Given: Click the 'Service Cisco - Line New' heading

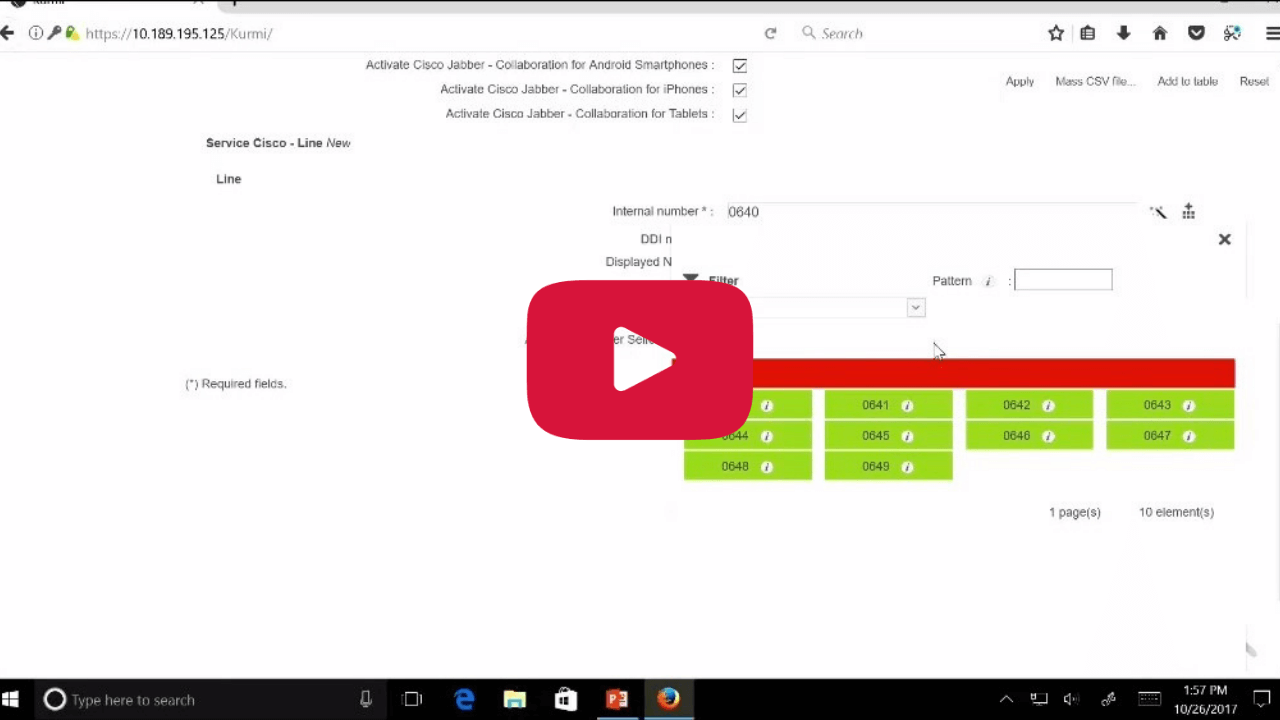Looking at the screenshot, I should coord(278,143).
